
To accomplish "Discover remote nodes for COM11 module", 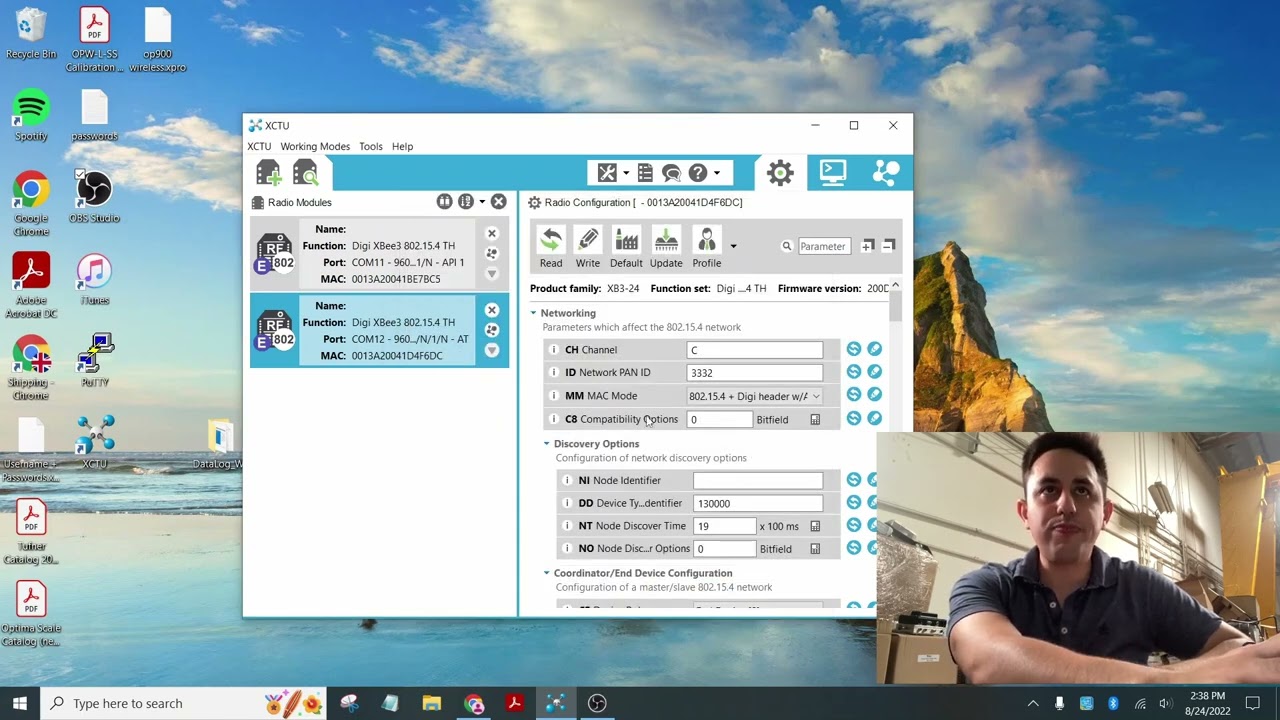I will click(491, 254).
